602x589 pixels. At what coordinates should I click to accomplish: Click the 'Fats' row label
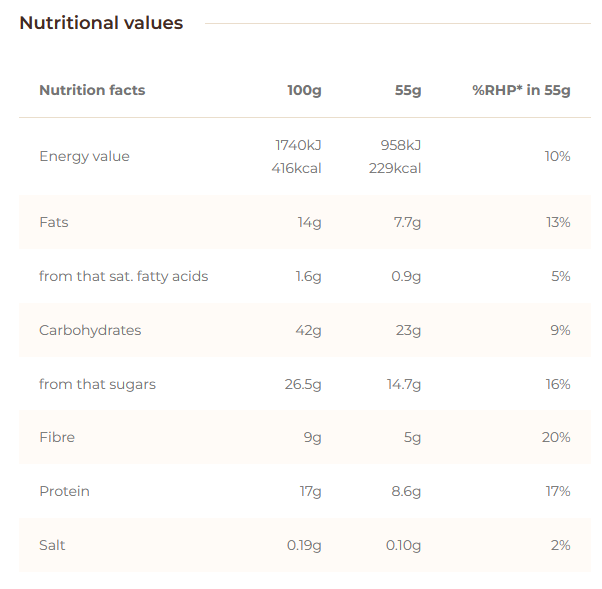click(54, 222)
